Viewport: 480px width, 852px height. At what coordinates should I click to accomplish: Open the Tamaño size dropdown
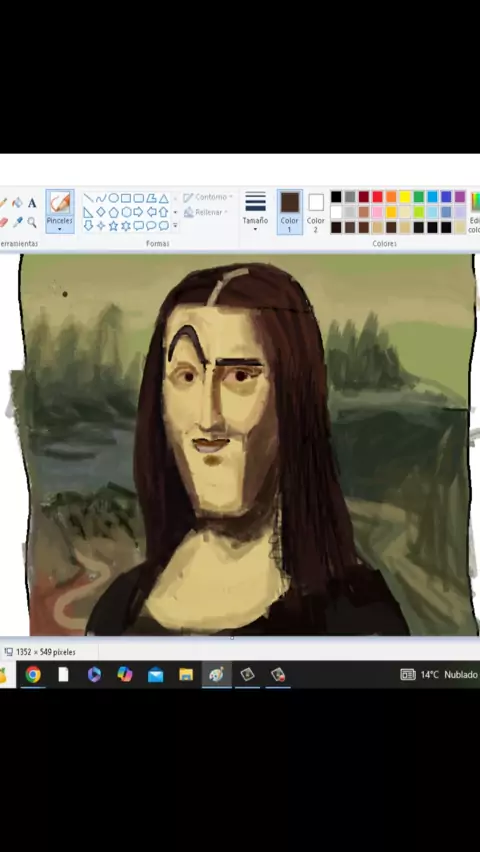(255, 211)
